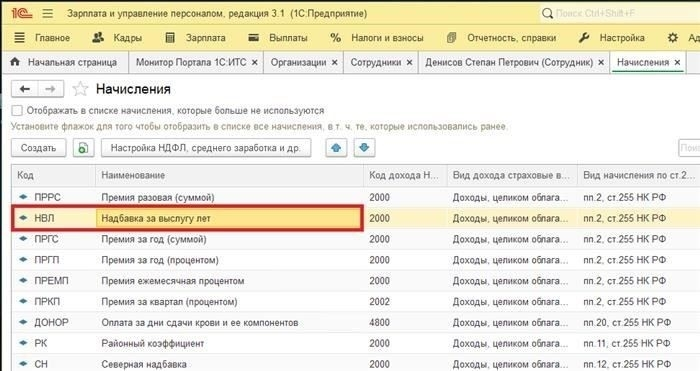
Task: Open Настройка НДФЛ, среднего заработка и др.
Action: pos(205,148)
